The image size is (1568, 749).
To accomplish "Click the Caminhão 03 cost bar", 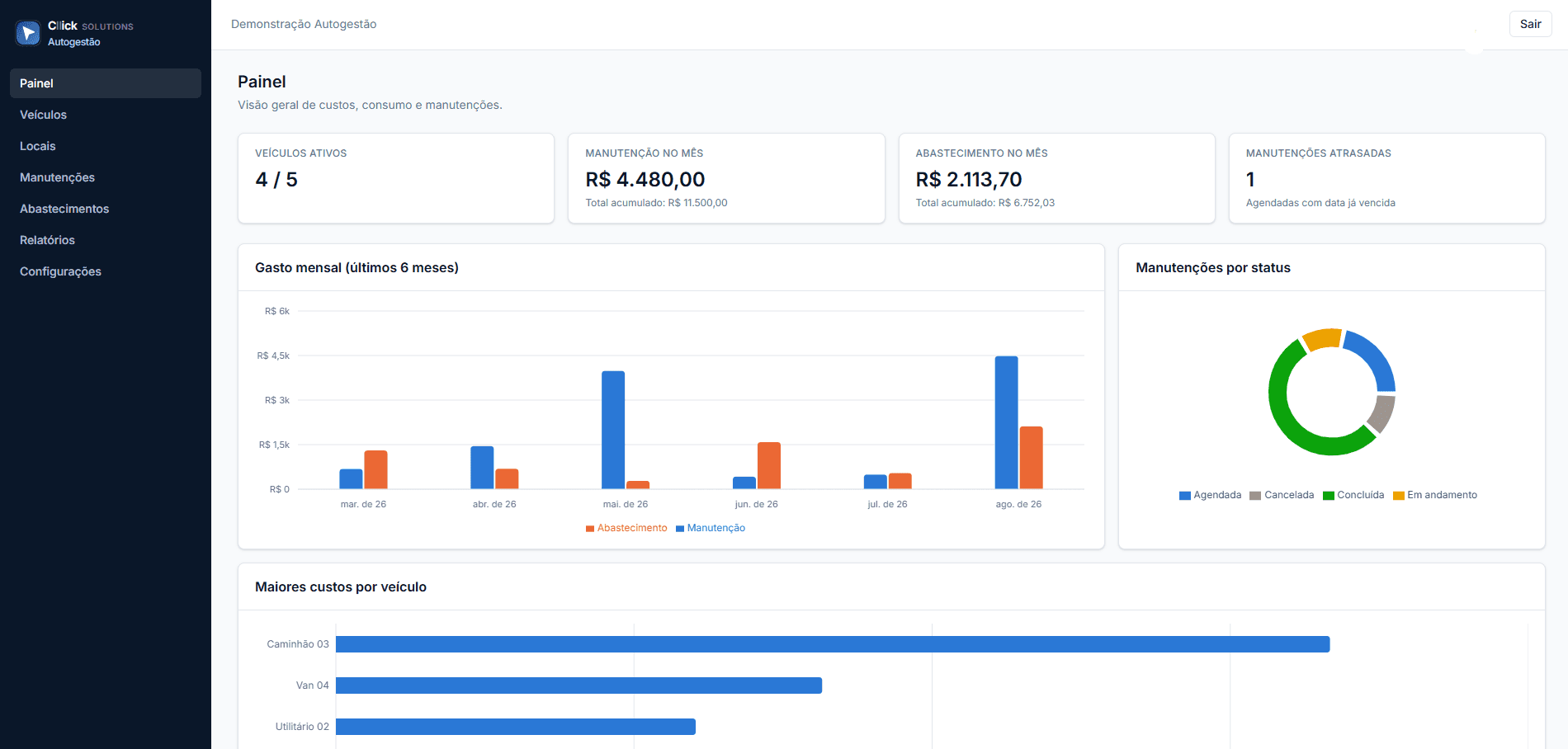I will coord(833,644).
